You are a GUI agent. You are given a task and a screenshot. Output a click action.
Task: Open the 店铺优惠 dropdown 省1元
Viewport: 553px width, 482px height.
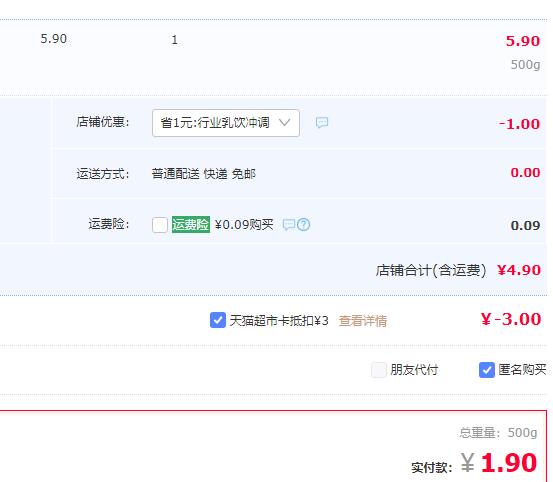(226, 123)
